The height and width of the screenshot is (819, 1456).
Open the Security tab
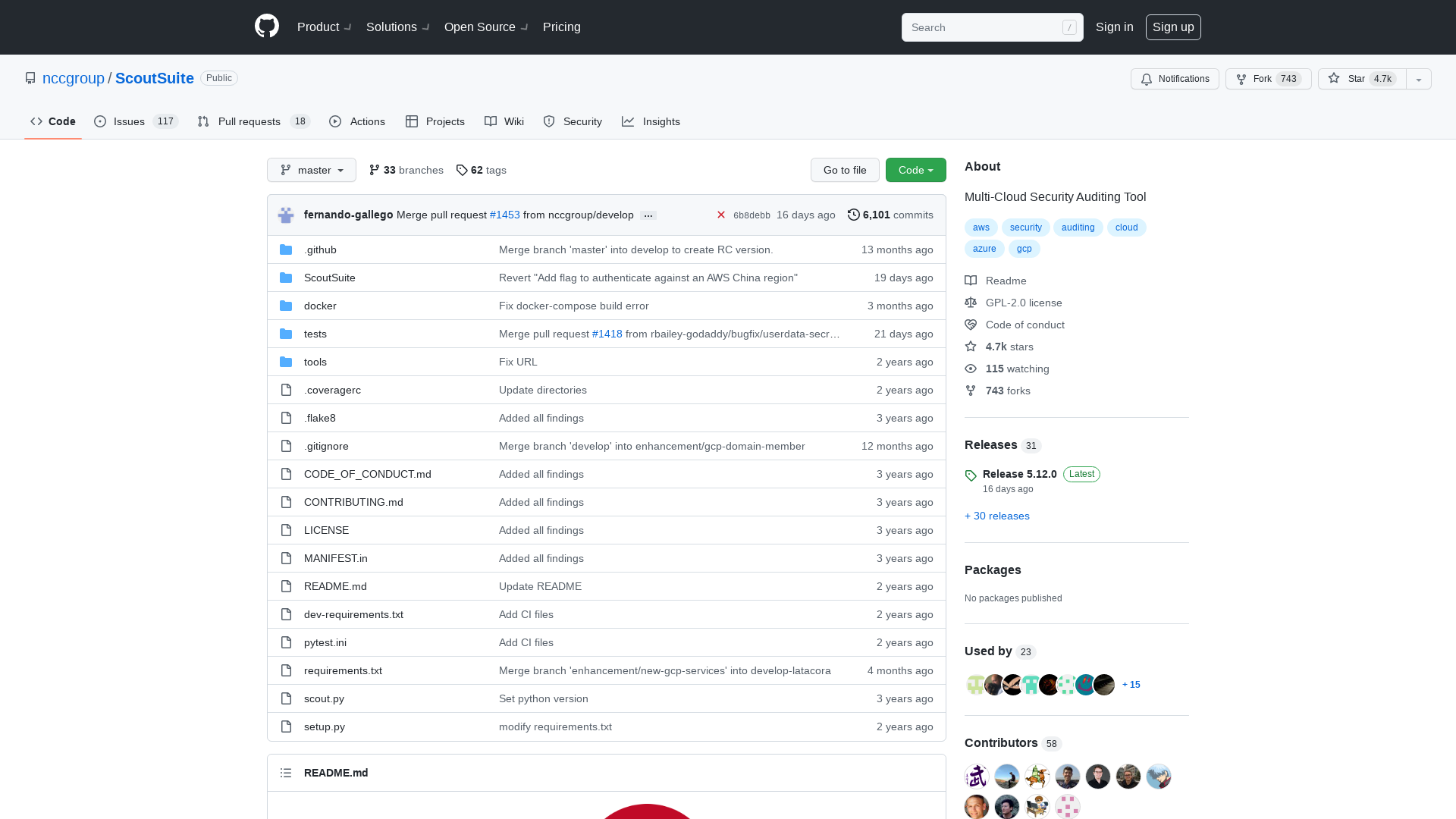coord(573,121)
